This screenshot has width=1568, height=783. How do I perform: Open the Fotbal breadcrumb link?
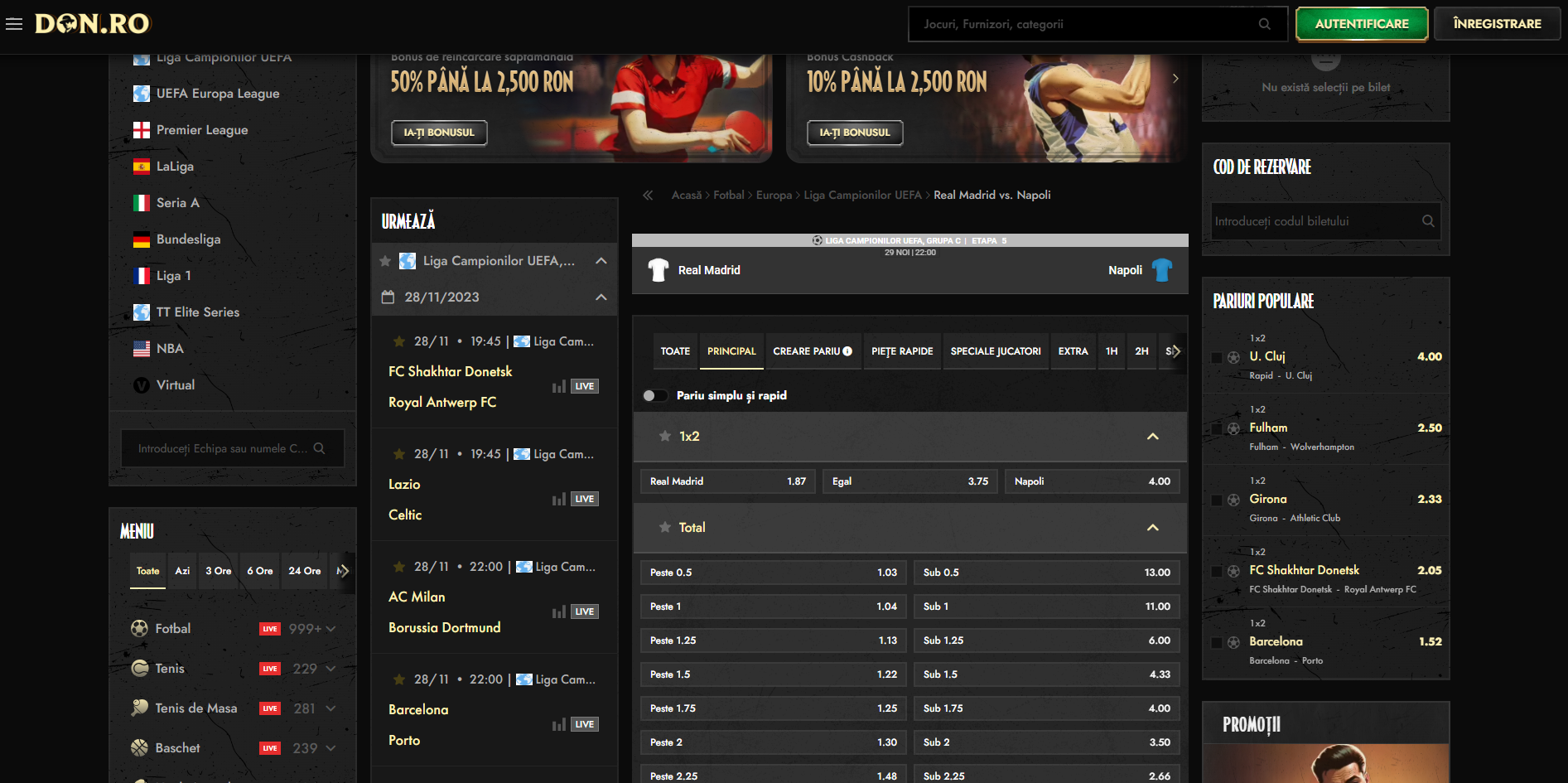click(729, 196)
